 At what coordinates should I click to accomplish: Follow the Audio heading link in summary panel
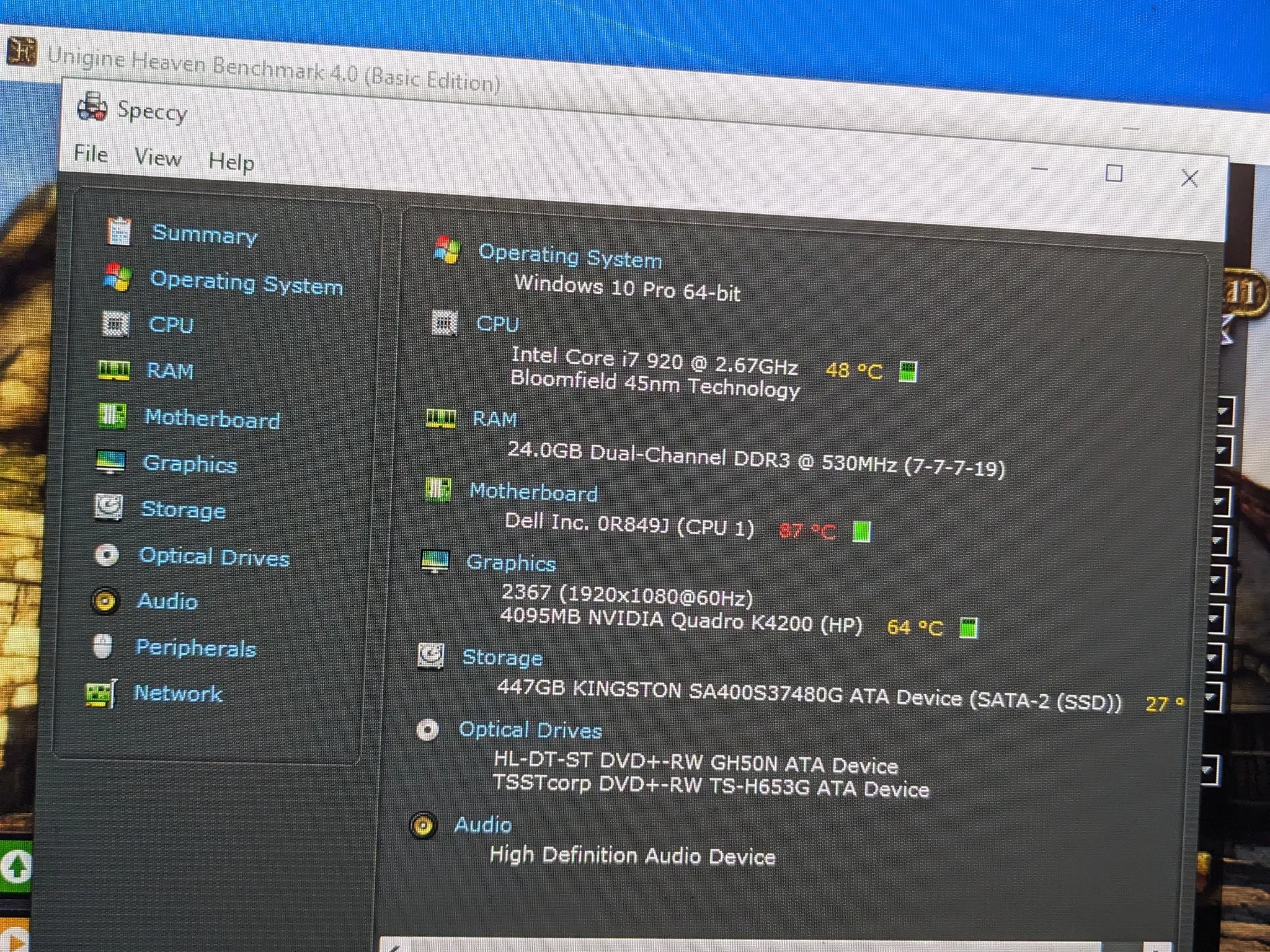[483, 825]
